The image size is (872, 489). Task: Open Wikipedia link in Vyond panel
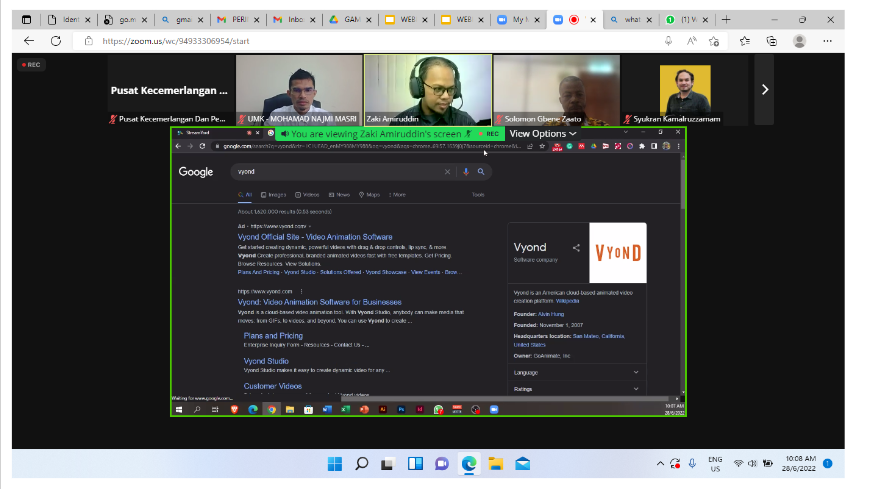567,301
